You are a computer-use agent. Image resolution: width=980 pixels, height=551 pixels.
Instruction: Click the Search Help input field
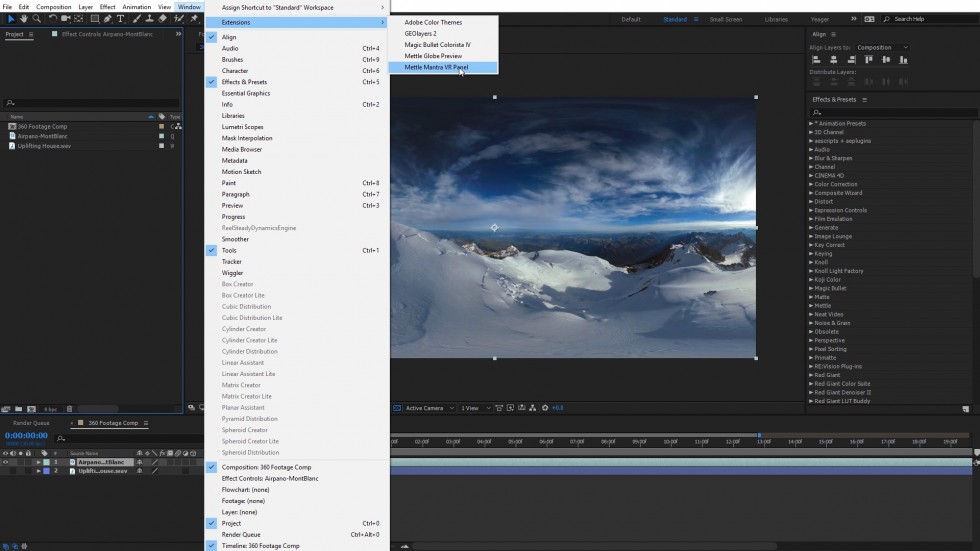pyautogui.click(x=932, y=19)
